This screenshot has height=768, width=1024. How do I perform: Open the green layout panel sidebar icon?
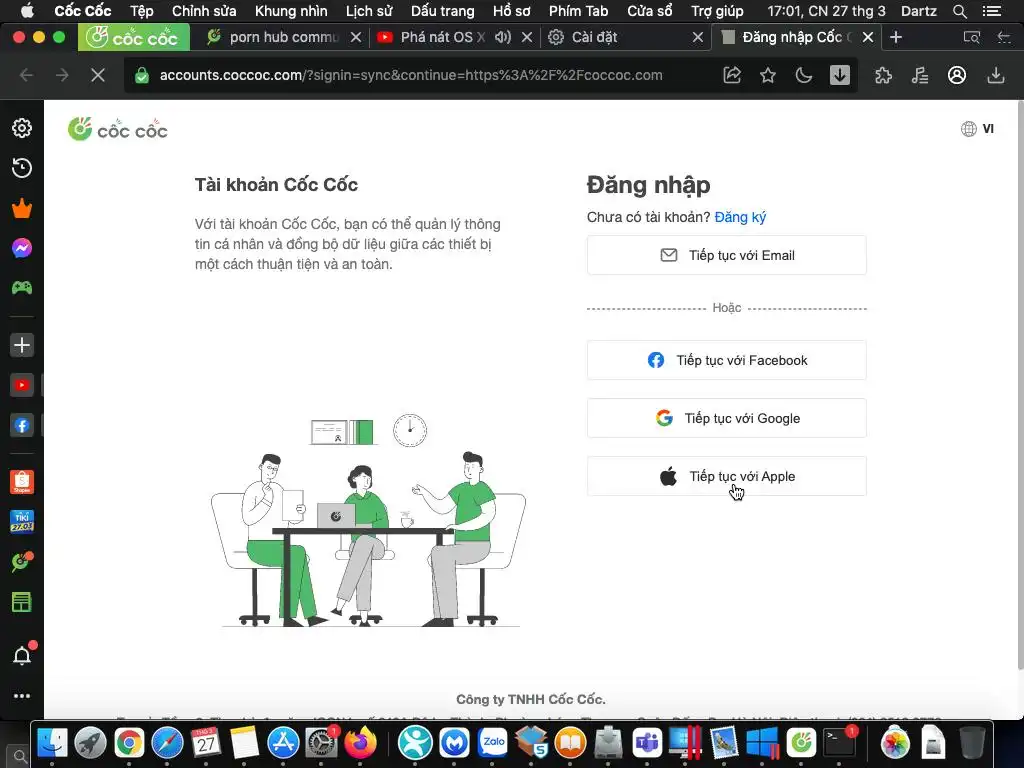point(22,602)
